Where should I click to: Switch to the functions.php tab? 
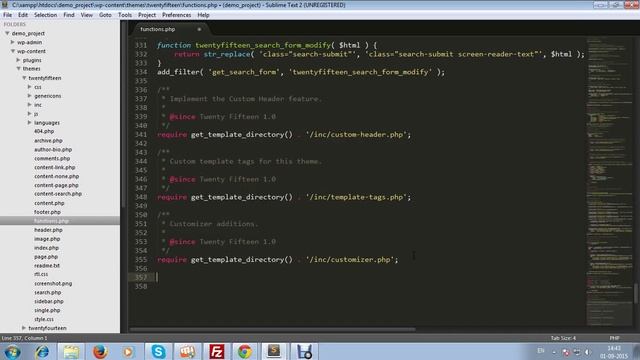pyautogui.click(x=168, y=29)
